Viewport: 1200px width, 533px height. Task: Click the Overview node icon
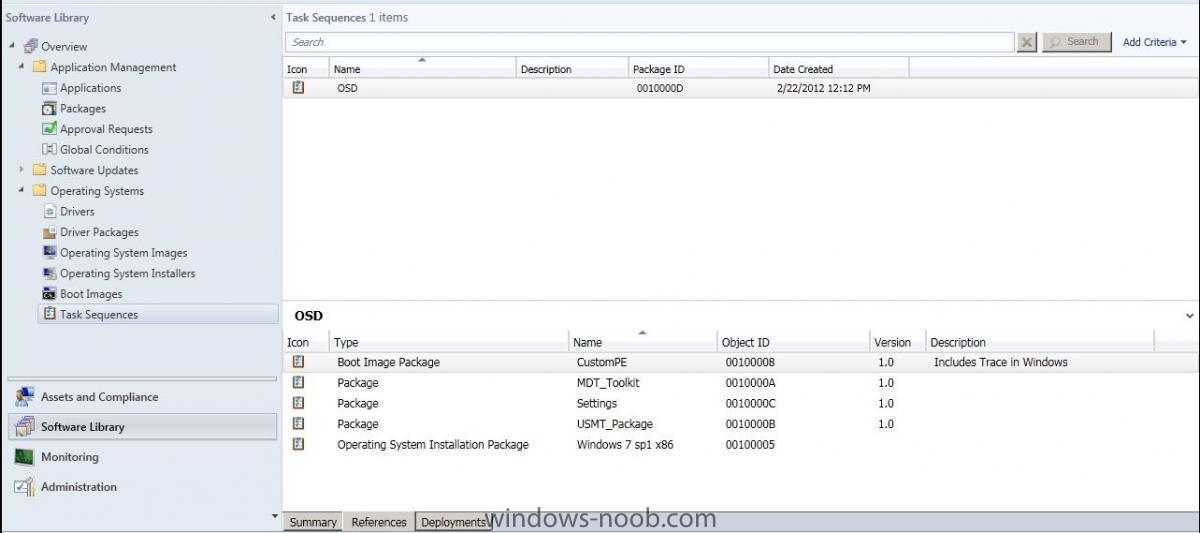click(x=30, y=46)
